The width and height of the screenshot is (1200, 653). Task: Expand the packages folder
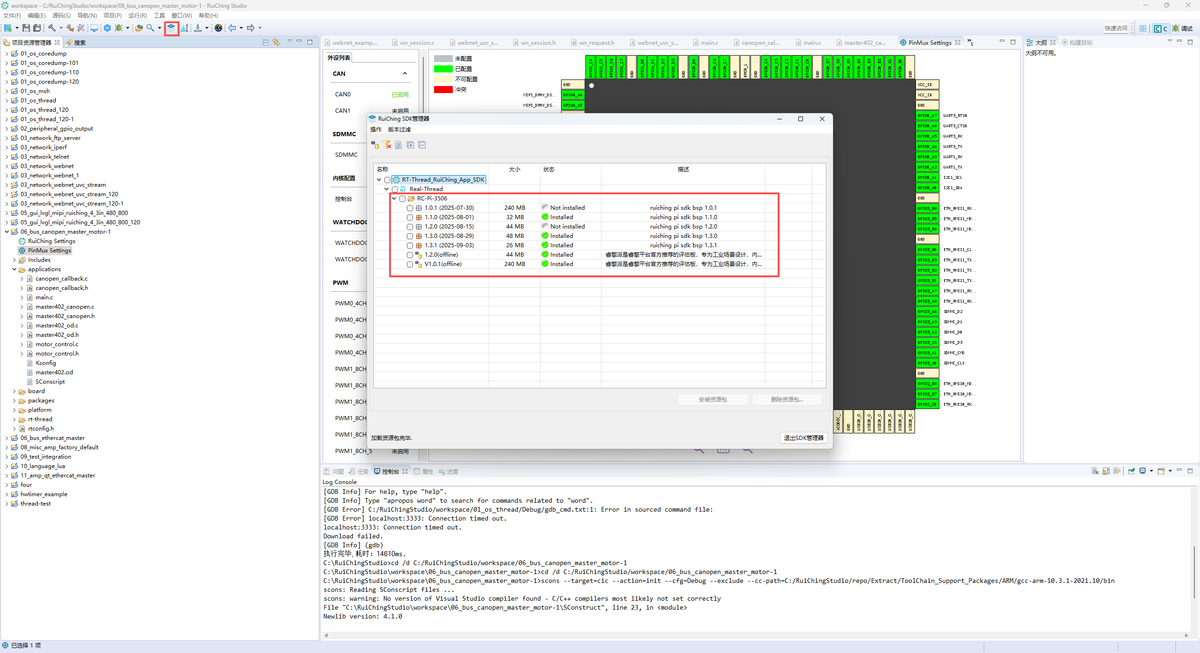click(15, 401)
